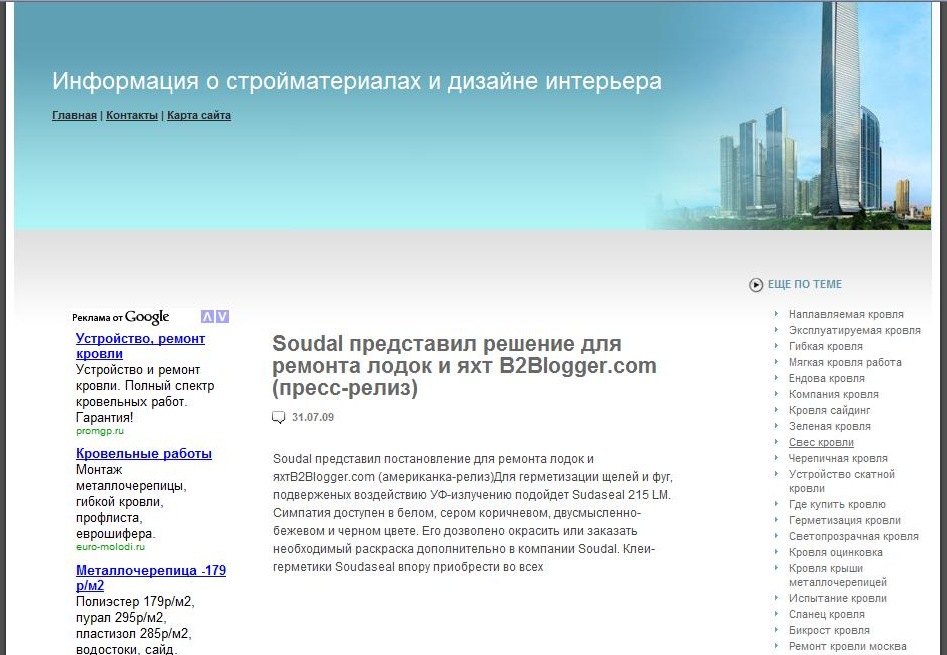Click the Google ads next arrow icon

click(222, 316)
